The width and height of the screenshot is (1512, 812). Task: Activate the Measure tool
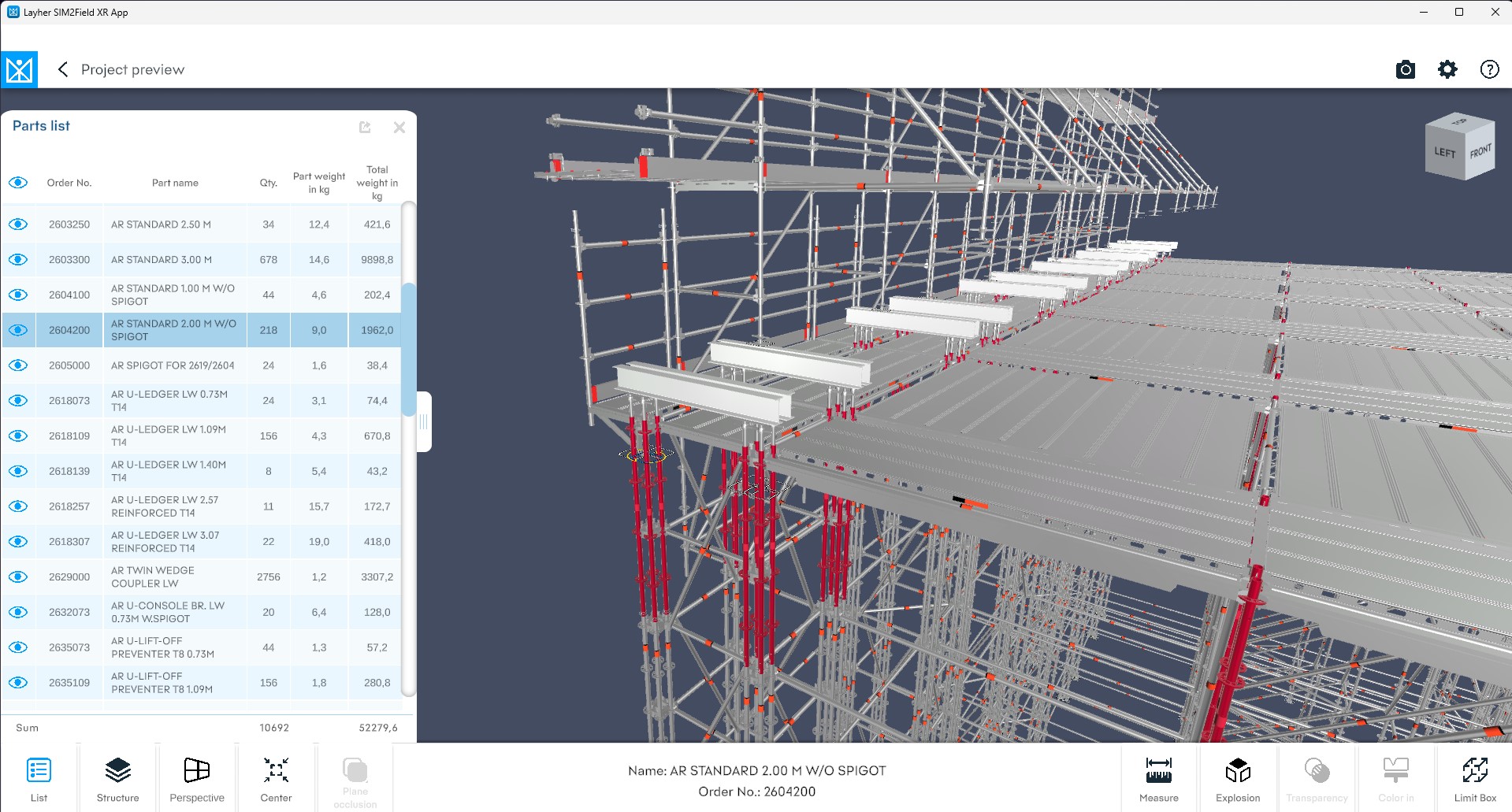point(1158,778)
